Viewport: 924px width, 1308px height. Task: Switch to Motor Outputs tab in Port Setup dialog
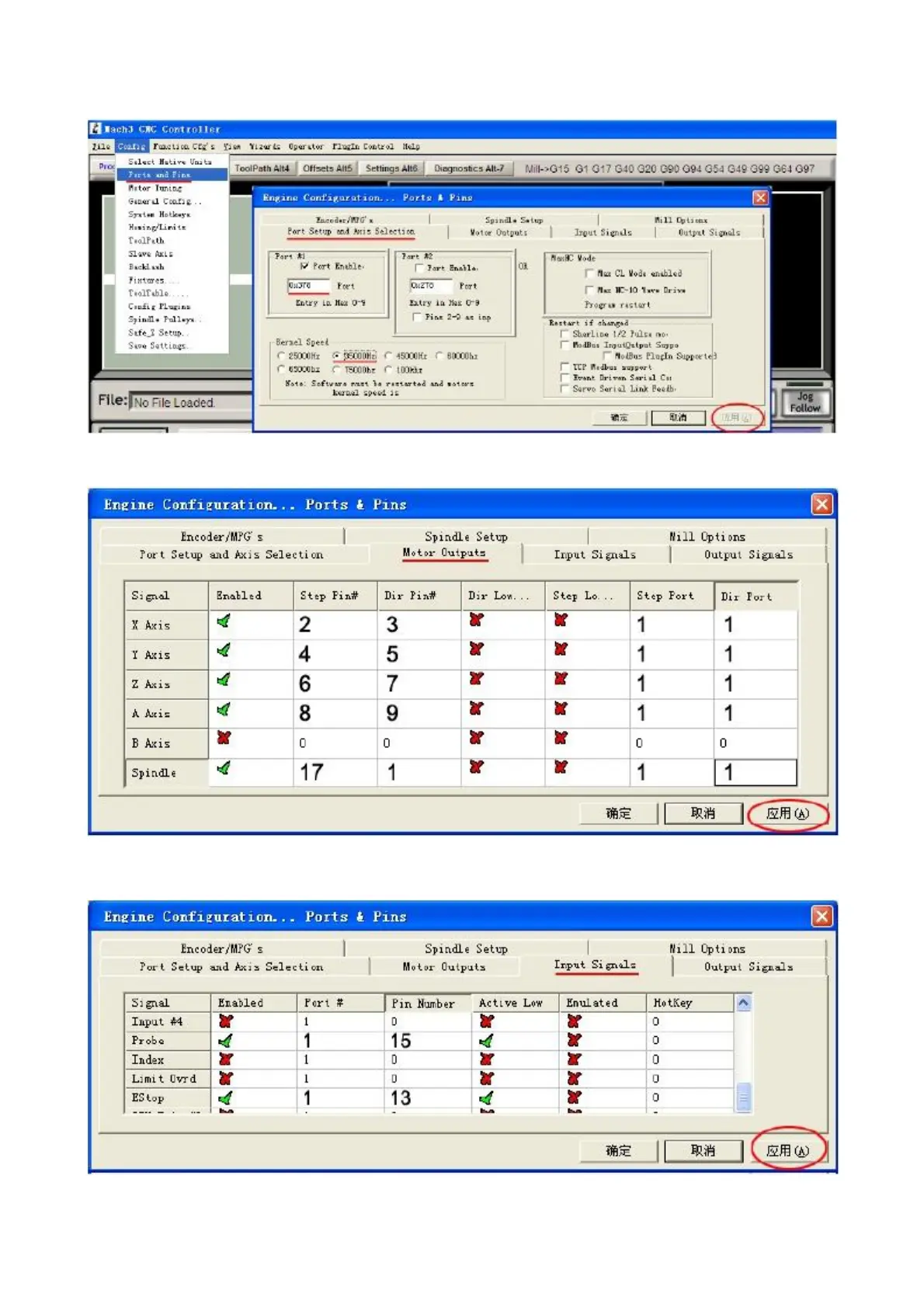click(498, 232)
